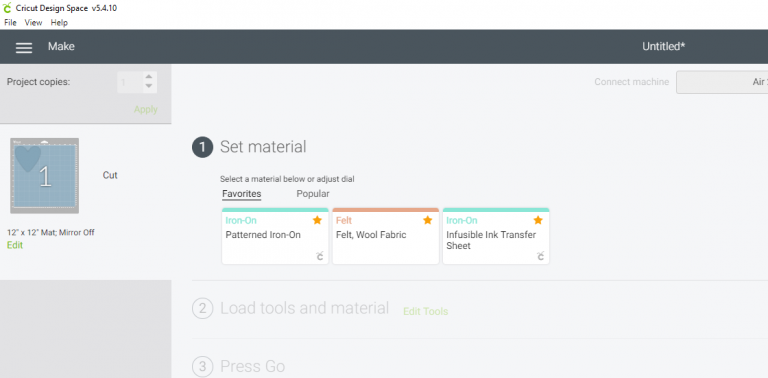Click the Apply button for project copies
Screen dimensions: 768x378
146,110
